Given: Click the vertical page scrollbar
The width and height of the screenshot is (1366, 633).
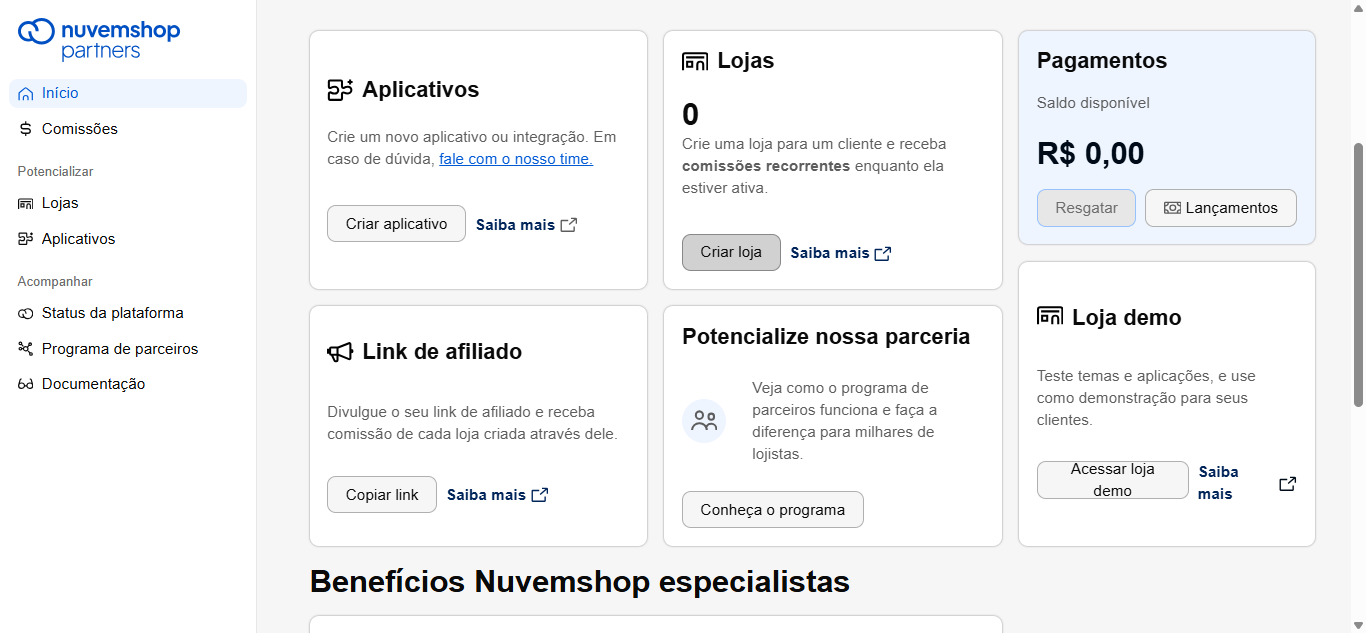Looking at the screenshot, I should 1358,275.
